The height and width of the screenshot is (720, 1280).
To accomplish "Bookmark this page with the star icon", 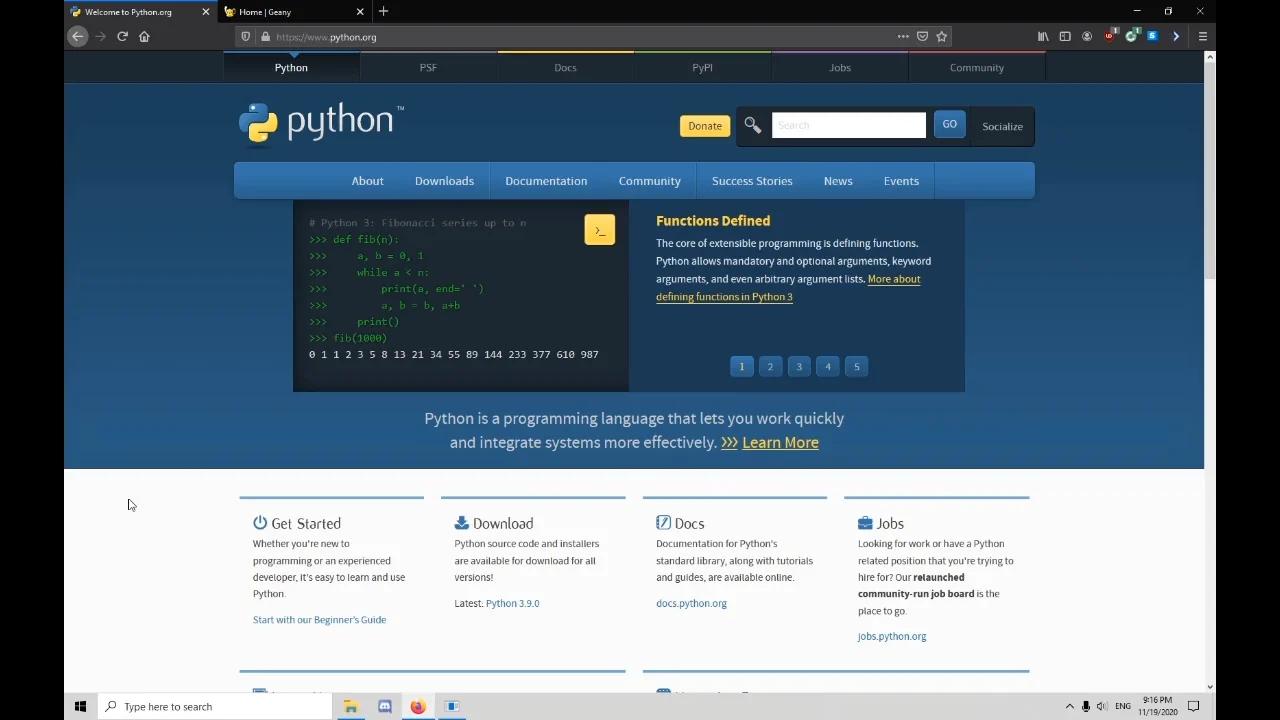I will point(941,36).
